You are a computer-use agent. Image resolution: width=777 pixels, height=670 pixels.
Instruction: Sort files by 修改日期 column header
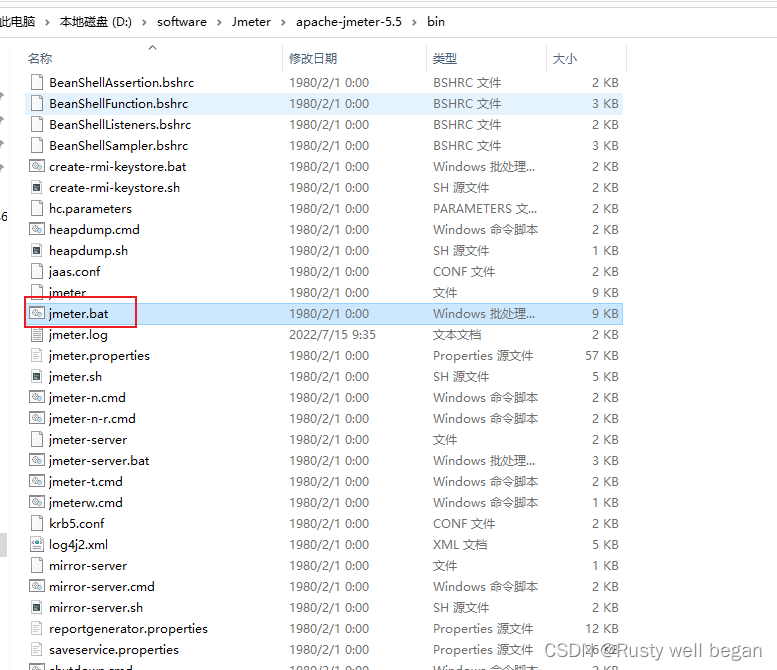pyautogui.click(x=313, y=58)
